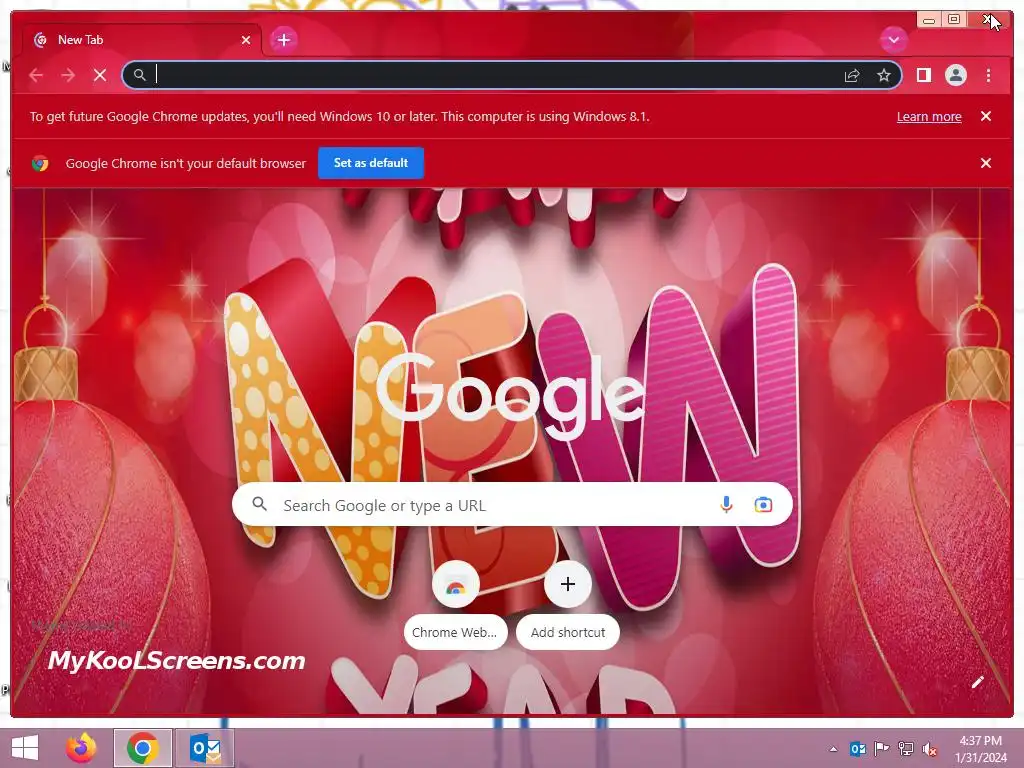Dismiss the default browser infobar
The height and width of the screenshot is (768, 1024).
[986, 163]
